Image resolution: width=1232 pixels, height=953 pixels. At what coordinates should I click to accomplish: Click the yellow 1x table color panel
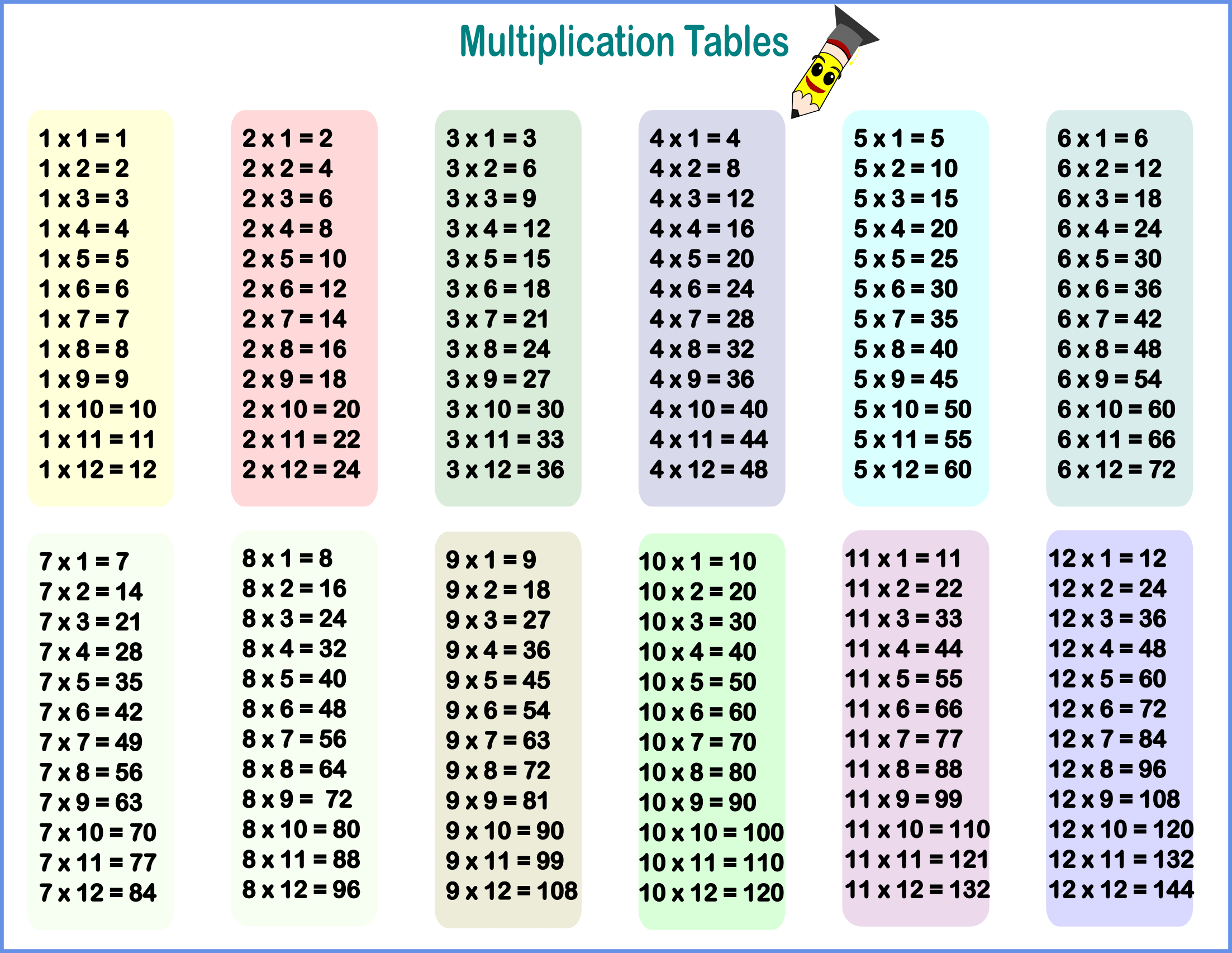coord(105,270)
